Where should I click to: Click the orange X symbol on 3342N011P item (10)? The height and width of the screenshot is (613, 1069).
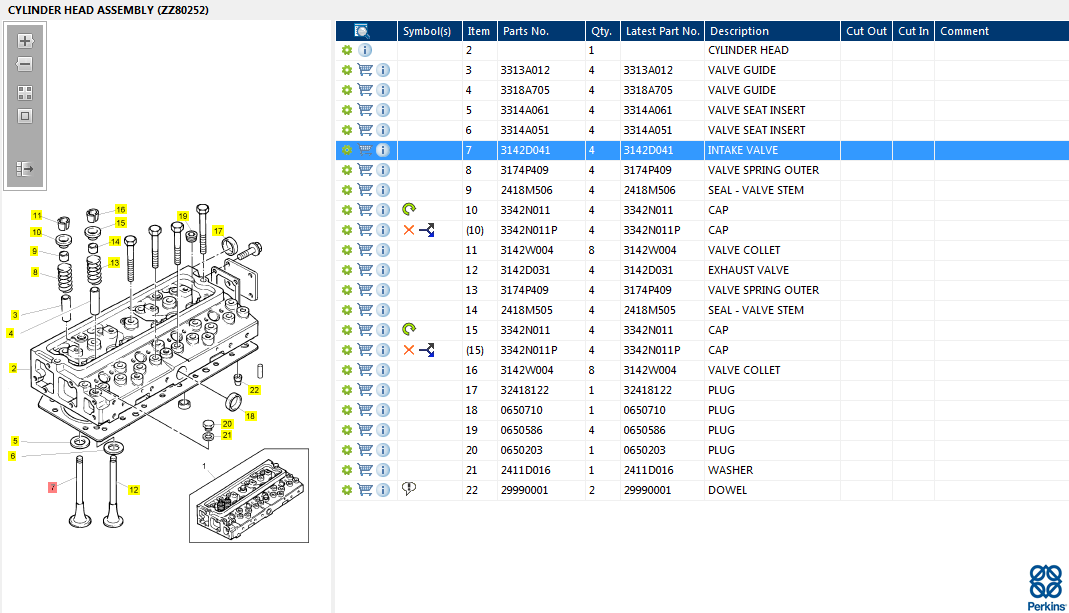[x=408, y=230]
